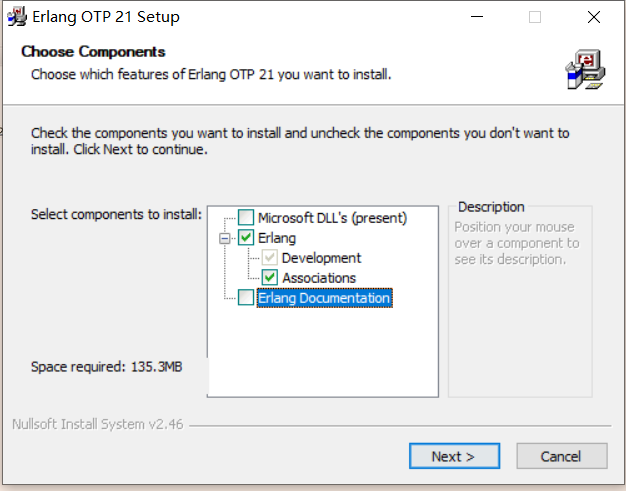
Task: Select the Associations tree label
Action: 319,278
